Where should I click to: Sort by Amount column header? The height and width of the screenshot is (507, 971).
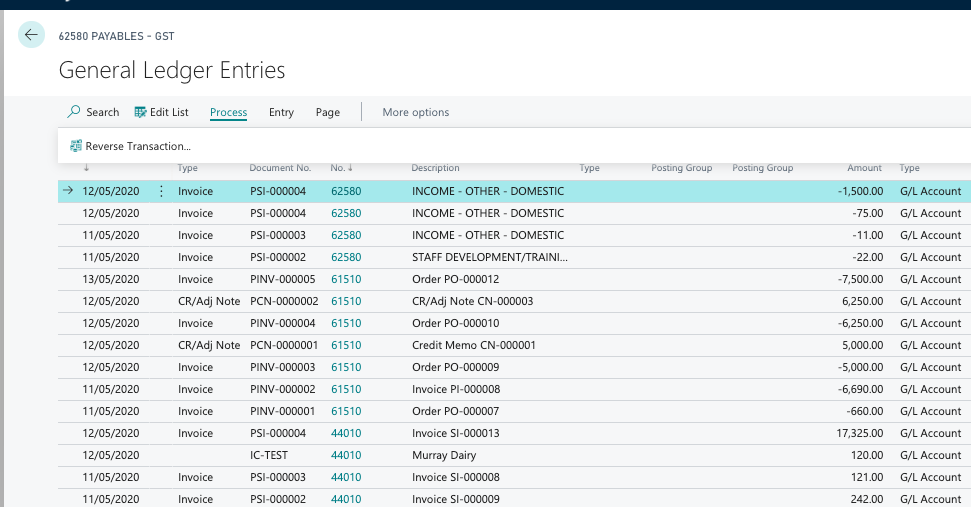click(864, 168)
